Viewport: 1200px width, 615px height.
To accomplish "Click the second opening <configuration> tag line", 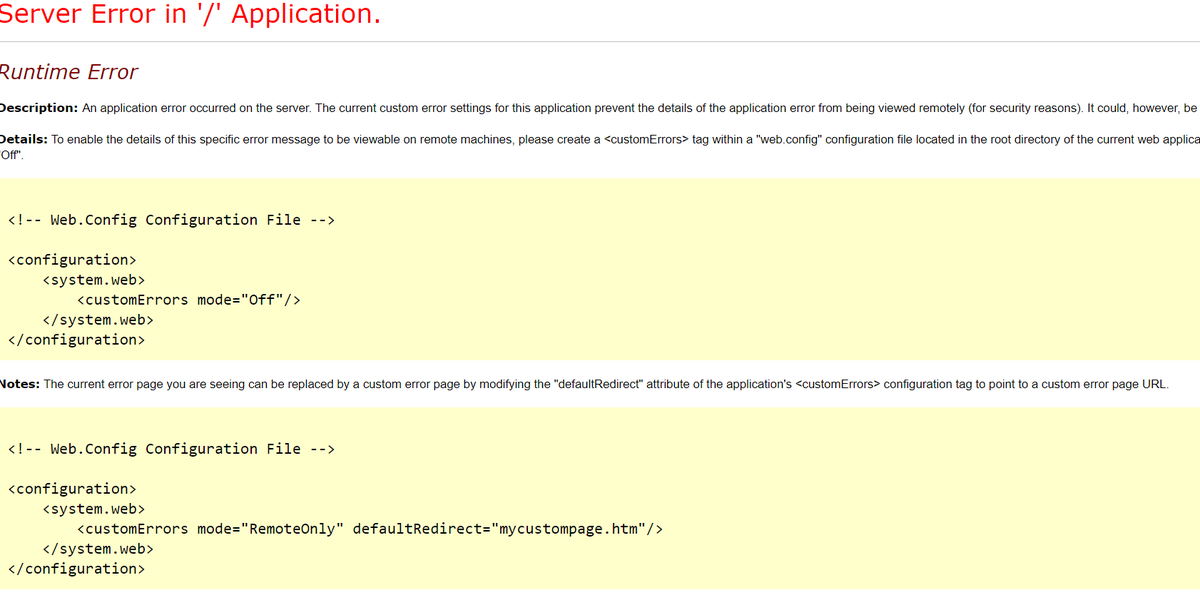I will coord(71,489).
